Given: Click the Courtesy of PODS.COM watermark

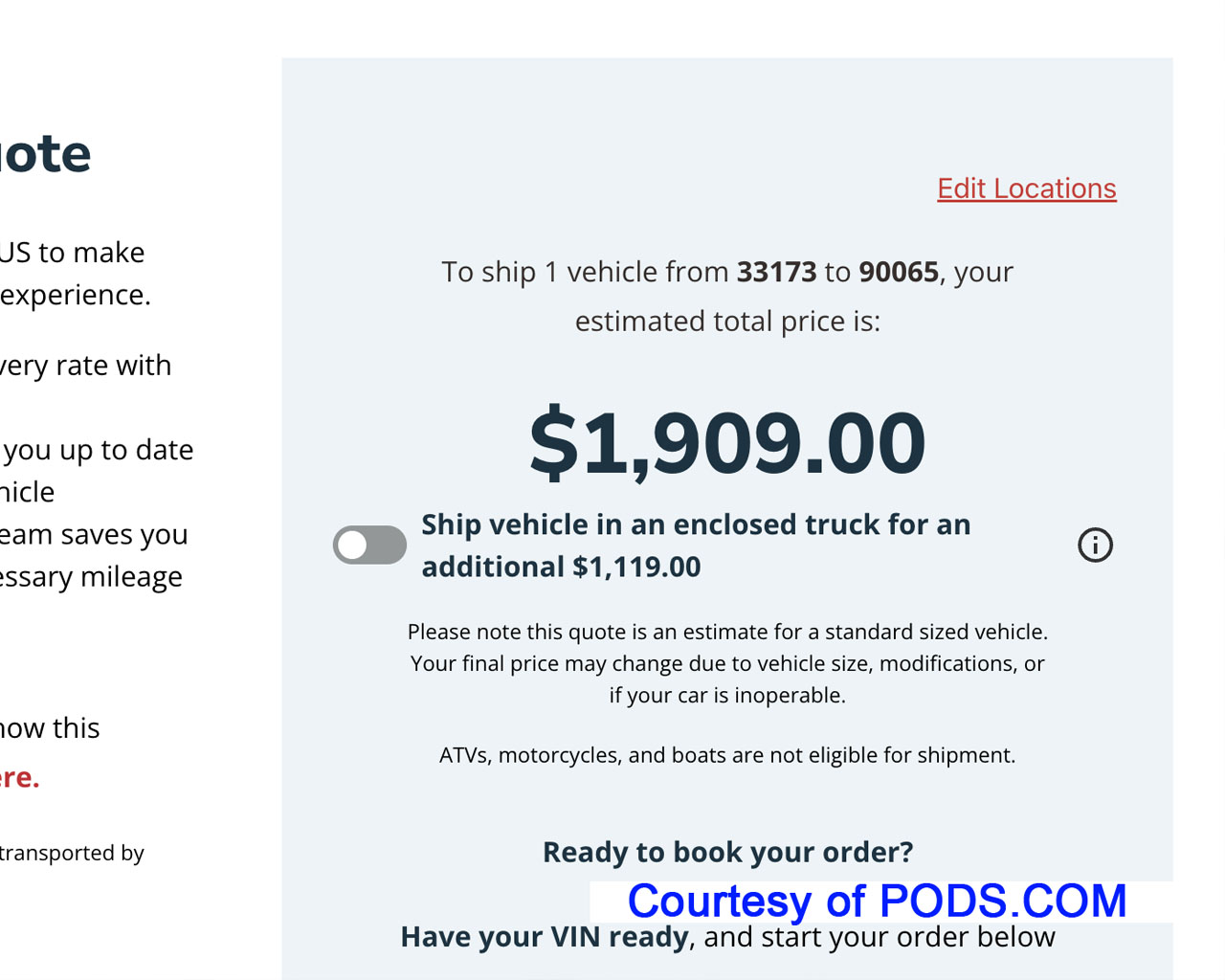Looking at the screenshot, I should tap(877, 901).
